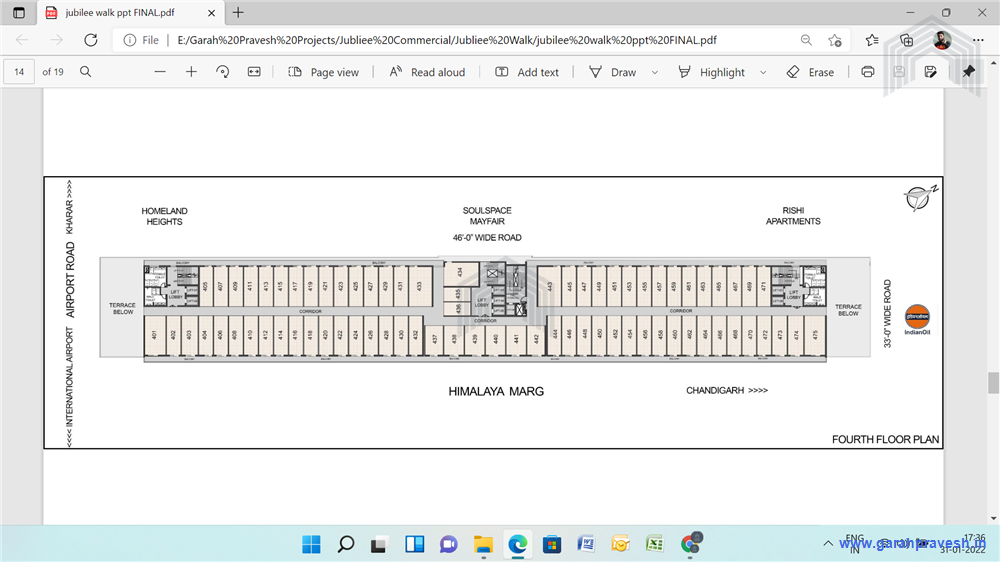
Task: Click the Save as icon in PDF toolbar
Action: [930, 72]
